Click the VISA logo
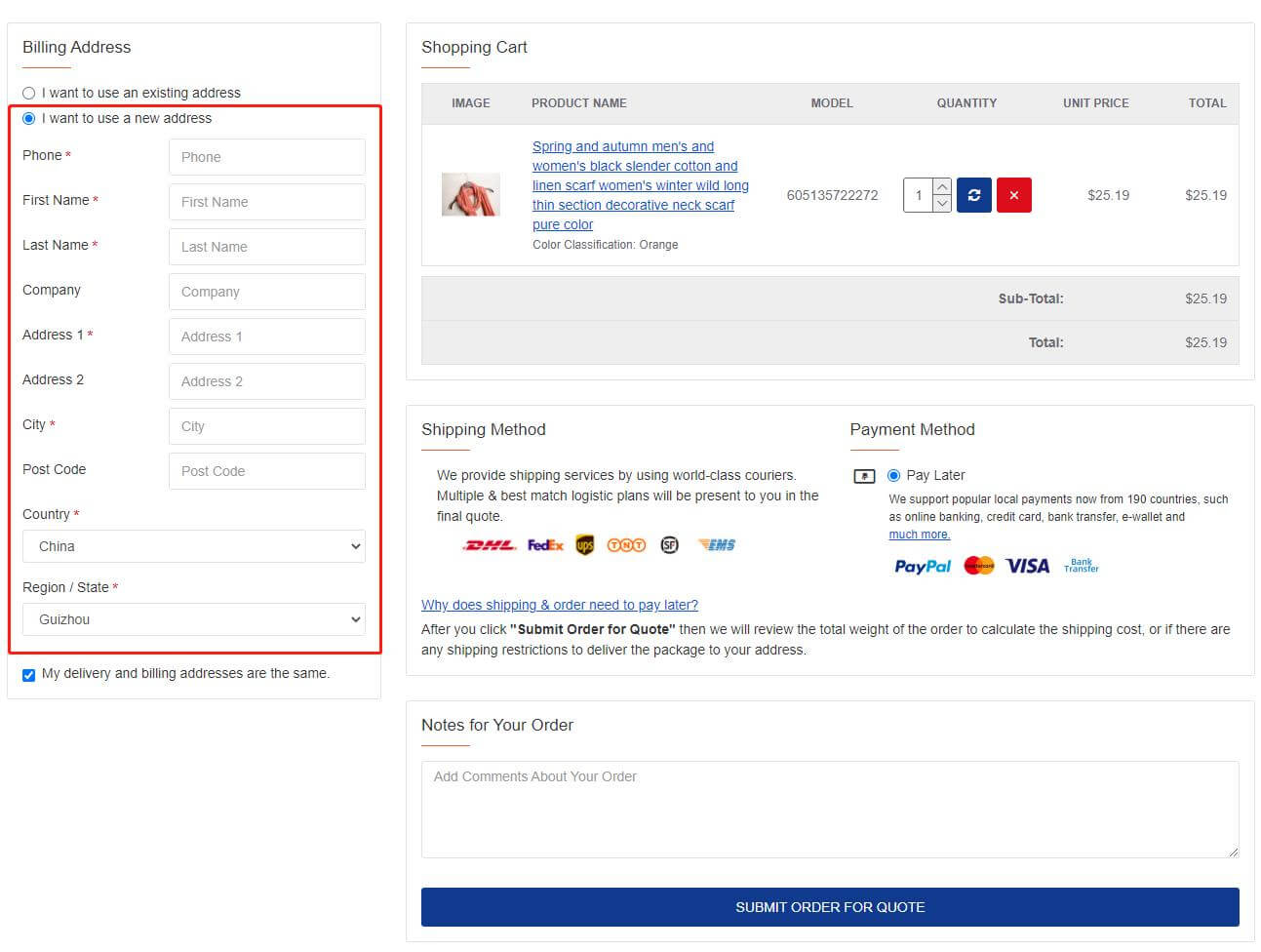 (x=1027, y=566)
